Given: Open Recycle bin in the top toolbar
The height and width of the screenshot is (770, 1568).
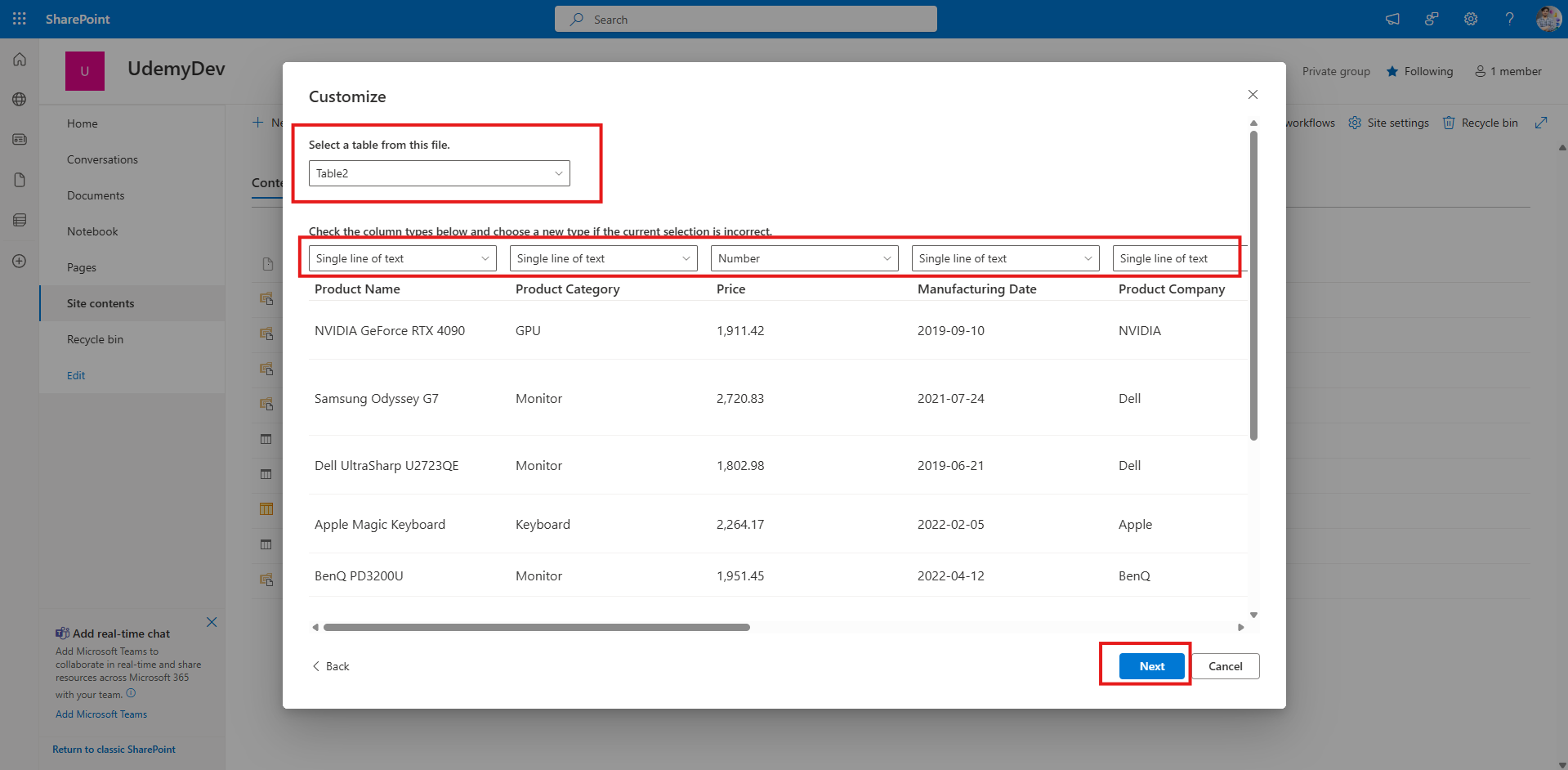Looking at the screenshot, I should [1480, 123].
